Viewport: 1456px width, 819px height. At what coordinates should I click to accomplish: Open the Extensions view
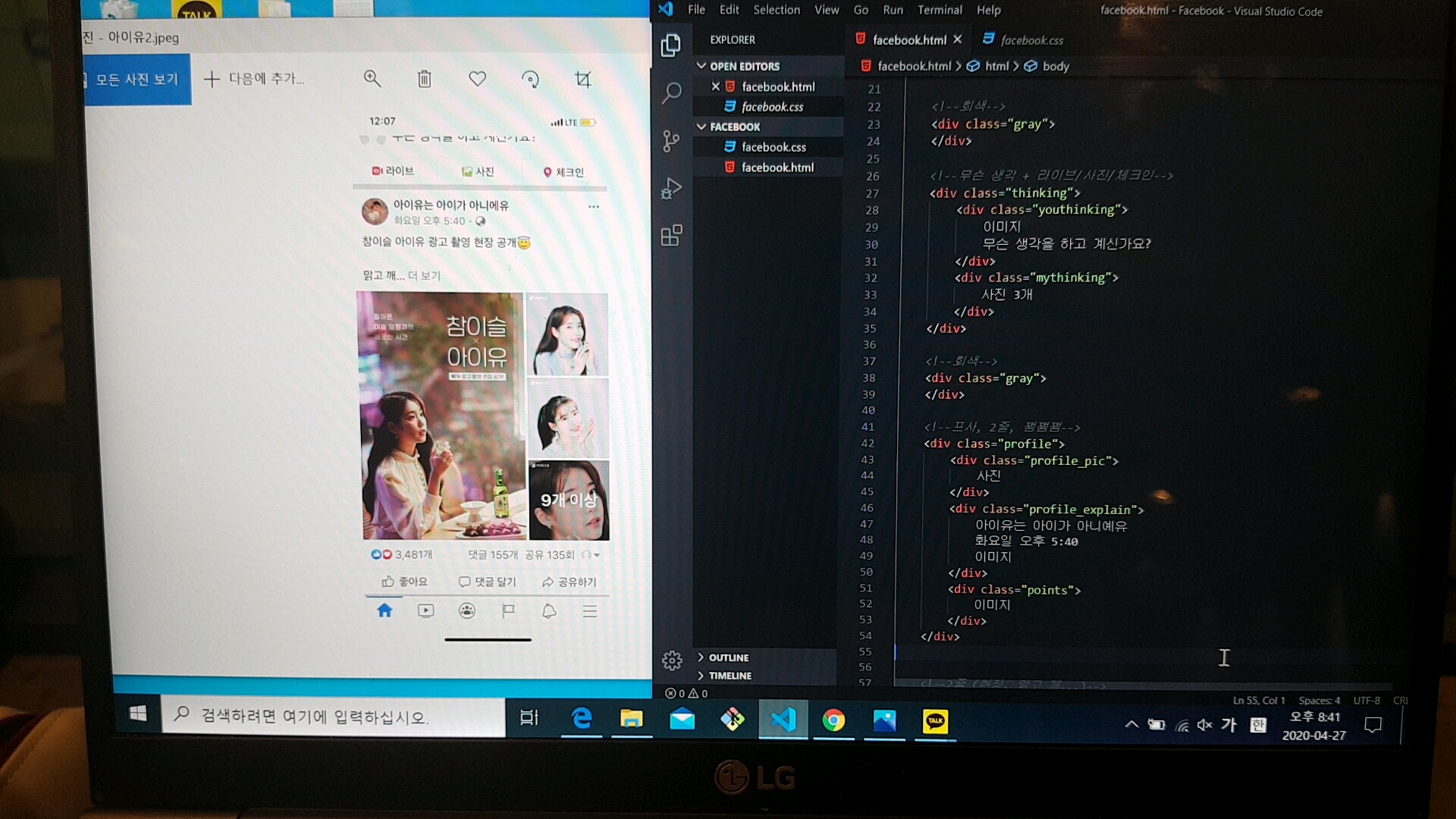coord(671,236)
